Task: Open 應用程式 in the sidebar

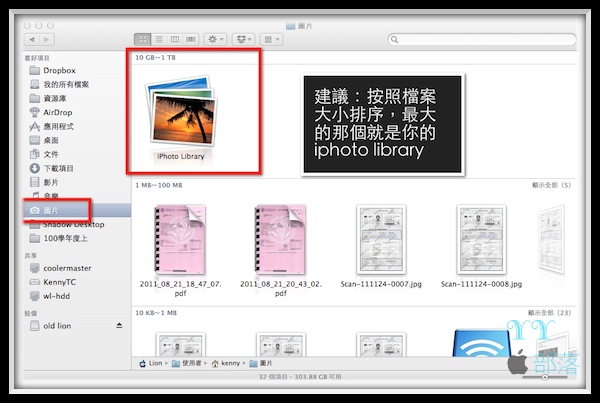Action: click(x=51, y=126)
